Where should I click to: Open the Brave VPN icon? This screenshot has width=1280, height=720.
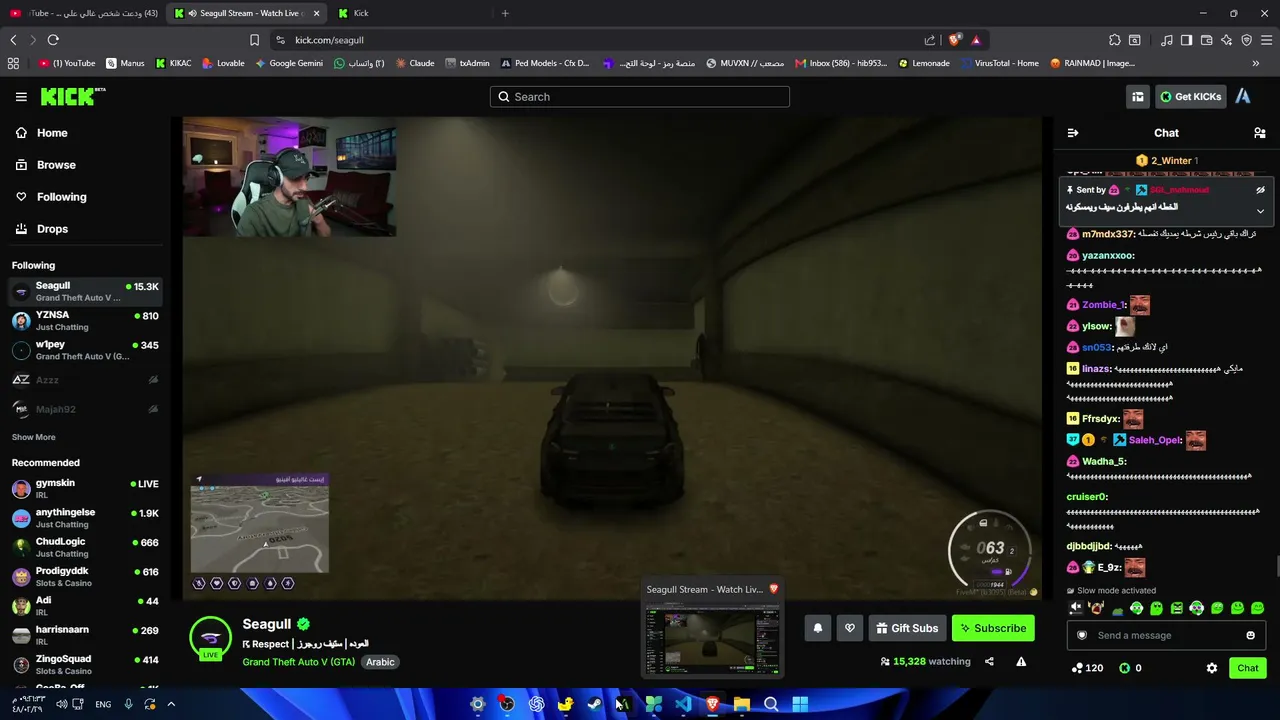click(1246, 40)
